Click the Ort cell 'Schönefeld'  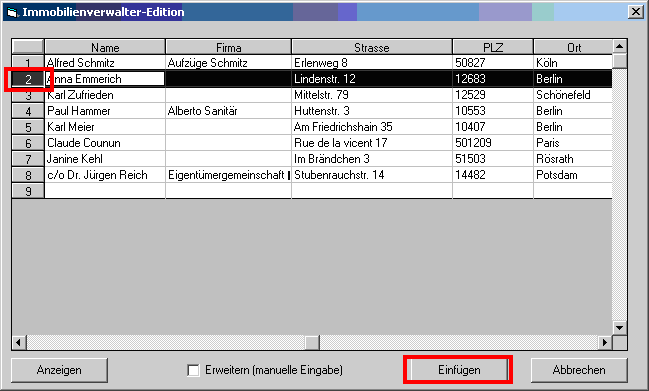[573, 95]
